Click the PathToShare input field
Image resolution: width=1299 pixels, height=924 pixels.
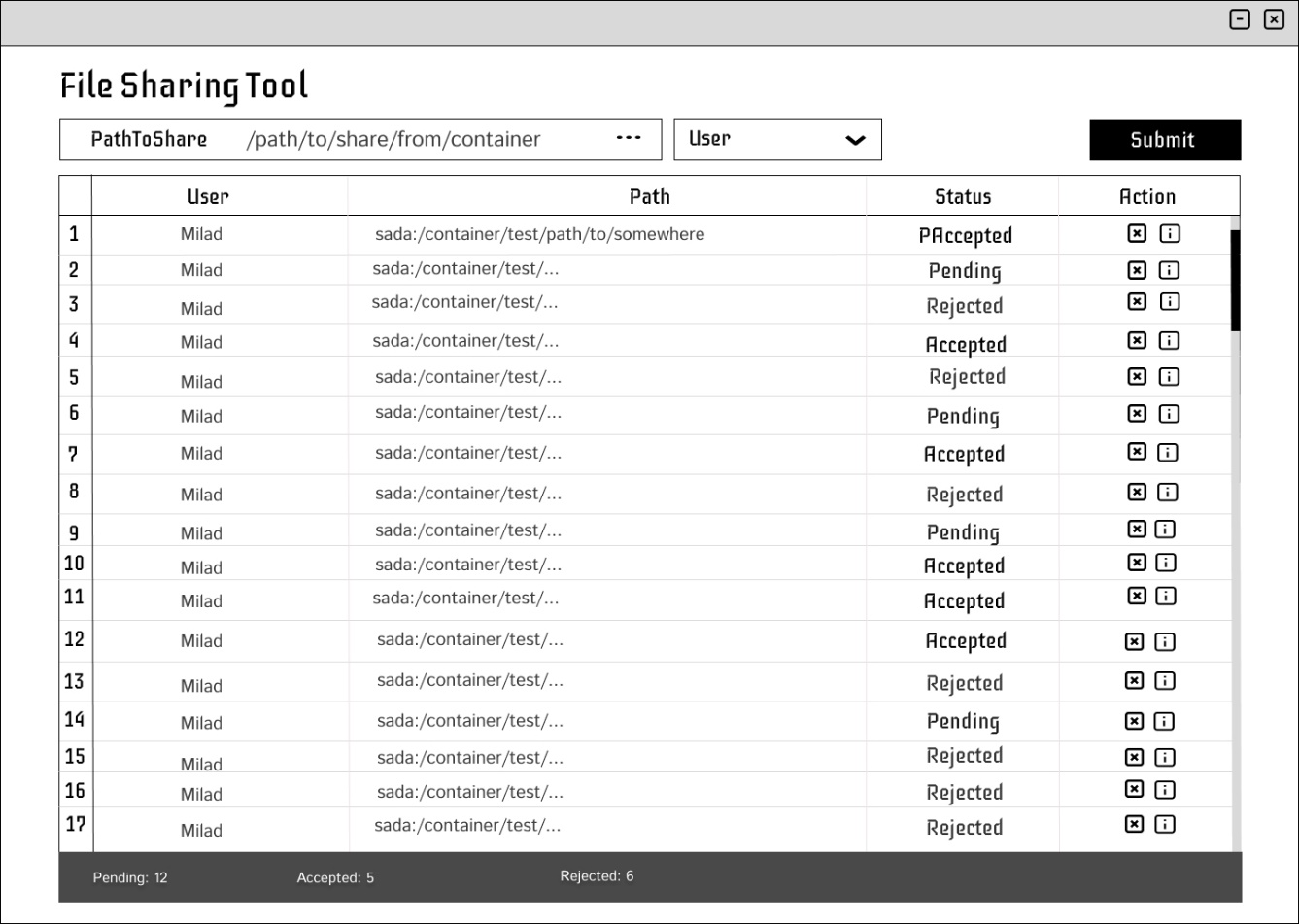[x=427, y=140]
